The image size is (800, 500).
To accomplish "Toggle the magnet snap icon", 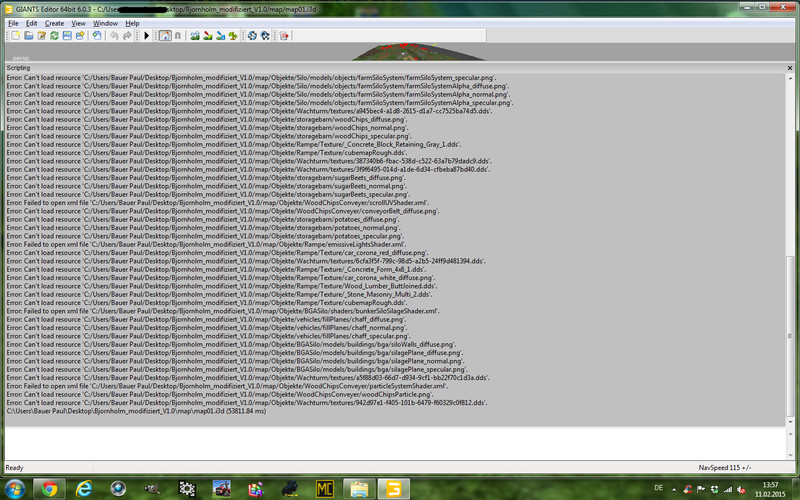I will (178, 36).
